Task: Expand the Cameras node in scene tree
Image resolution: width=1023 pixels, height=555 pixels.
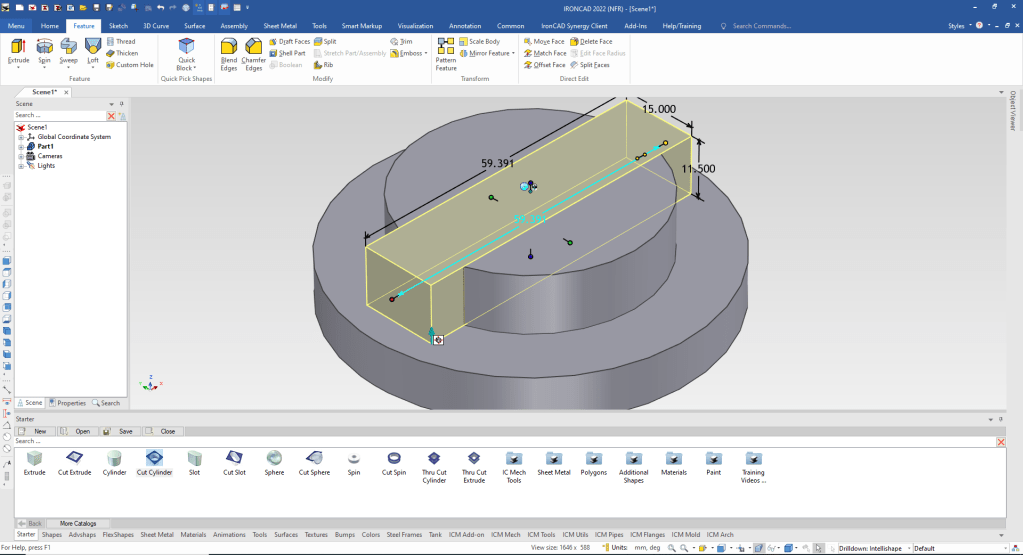Action: pyautogui.click(x=21, y=156)
